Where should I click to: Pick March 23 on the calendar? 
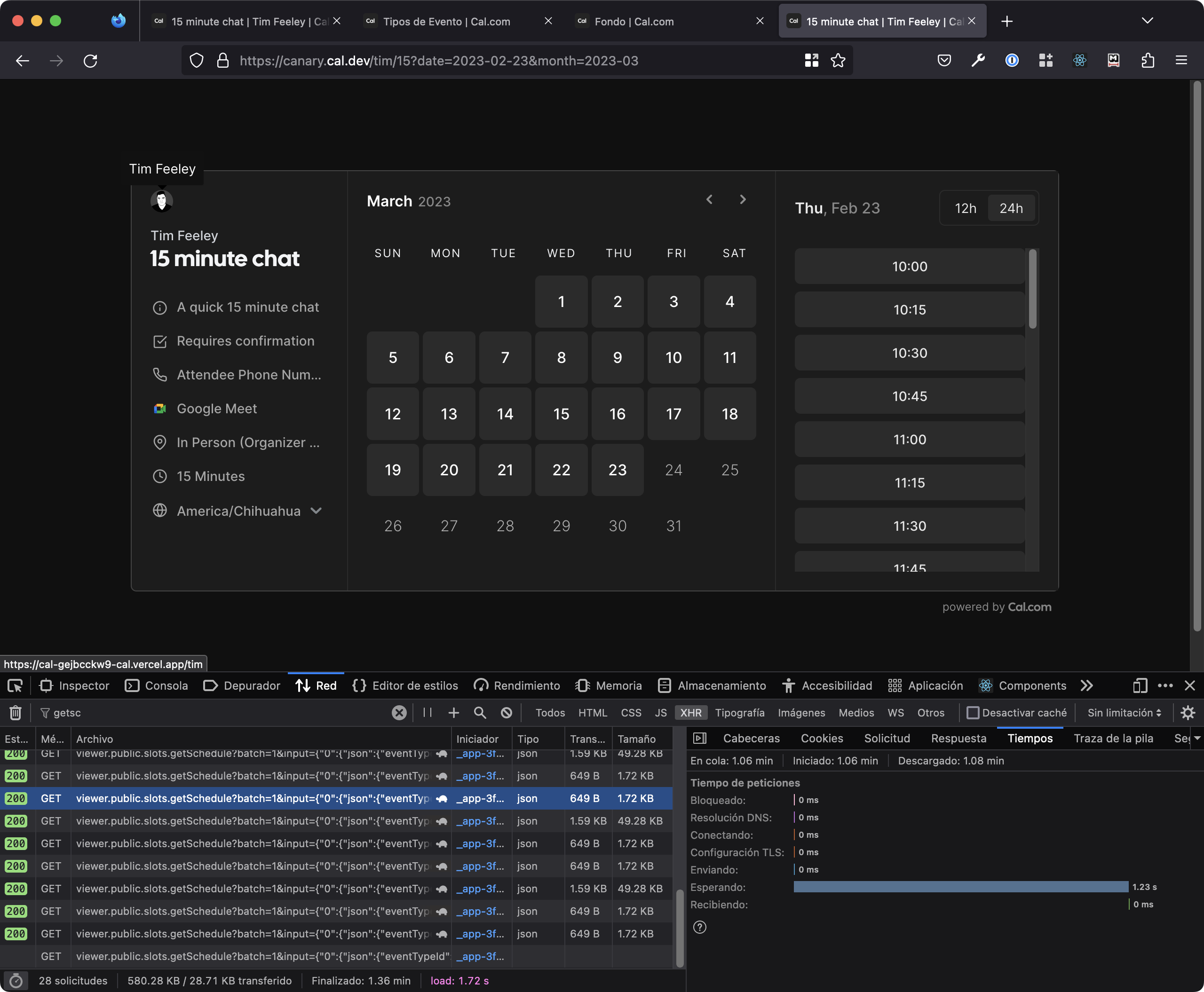618,470
